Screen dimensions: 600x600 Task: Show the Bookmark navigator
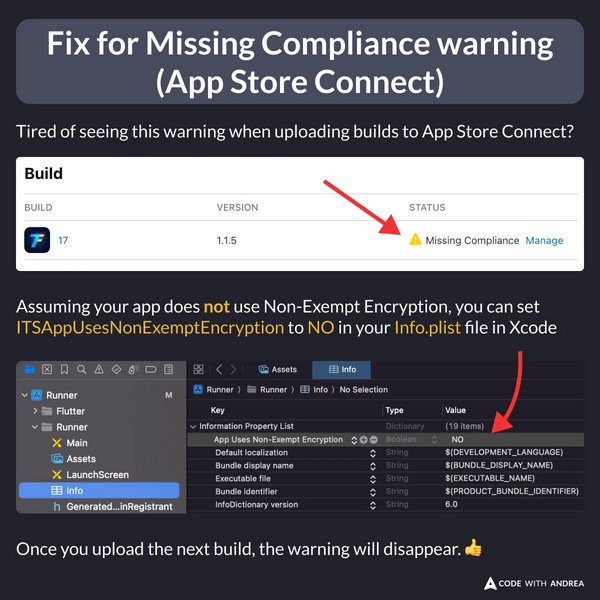[x=64, y=369]
